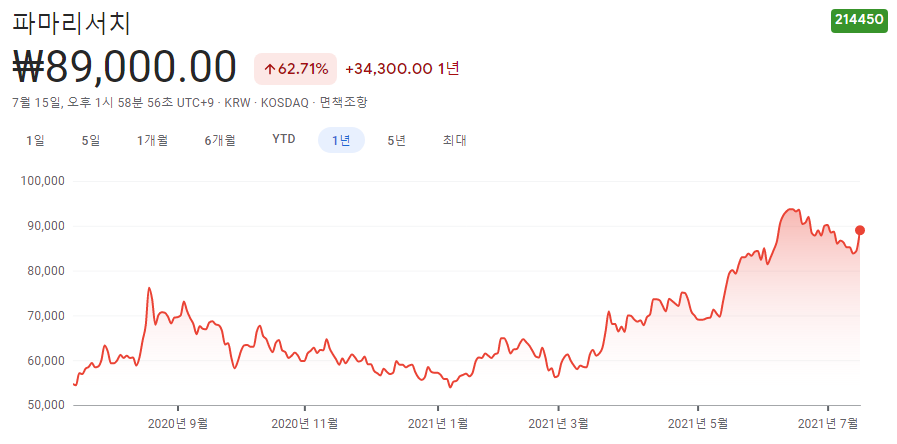Click the KOSDAQ exchange label
The image size is (897, 444).
pos(284,104)
